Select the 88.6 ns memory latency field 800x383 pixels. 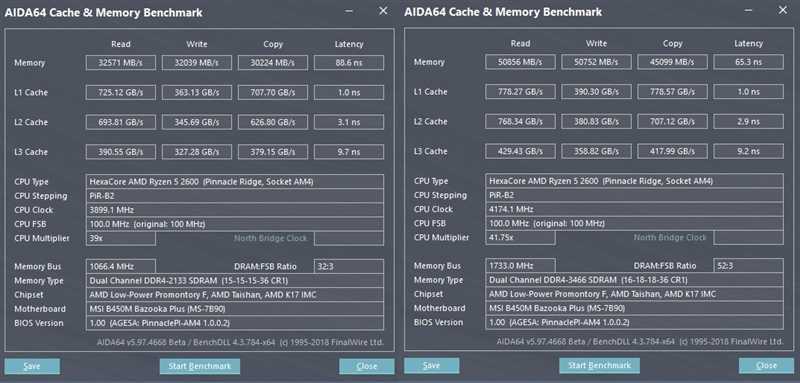[x=349, y=63]
